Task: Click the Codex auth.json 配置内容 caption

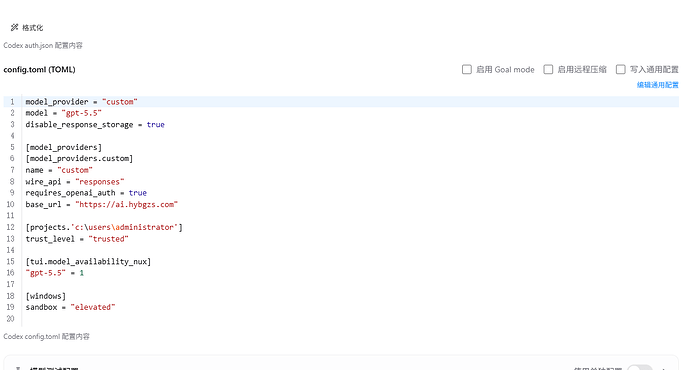Action: (x=43, y=45)
